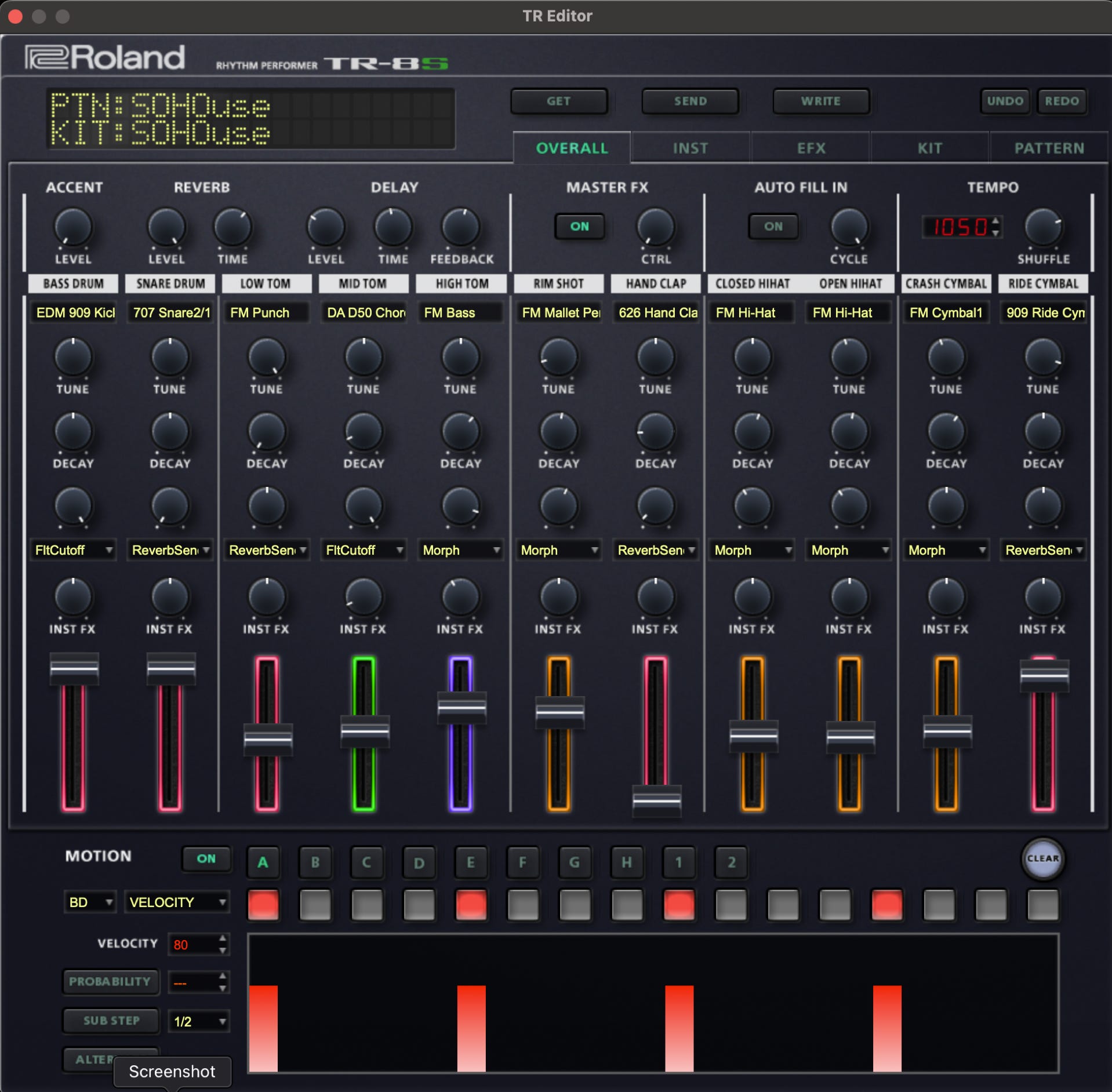Open the Mid Tom FltCutoff dropdown
This screenshot has height=1092, width=1112.
[364, 550]
